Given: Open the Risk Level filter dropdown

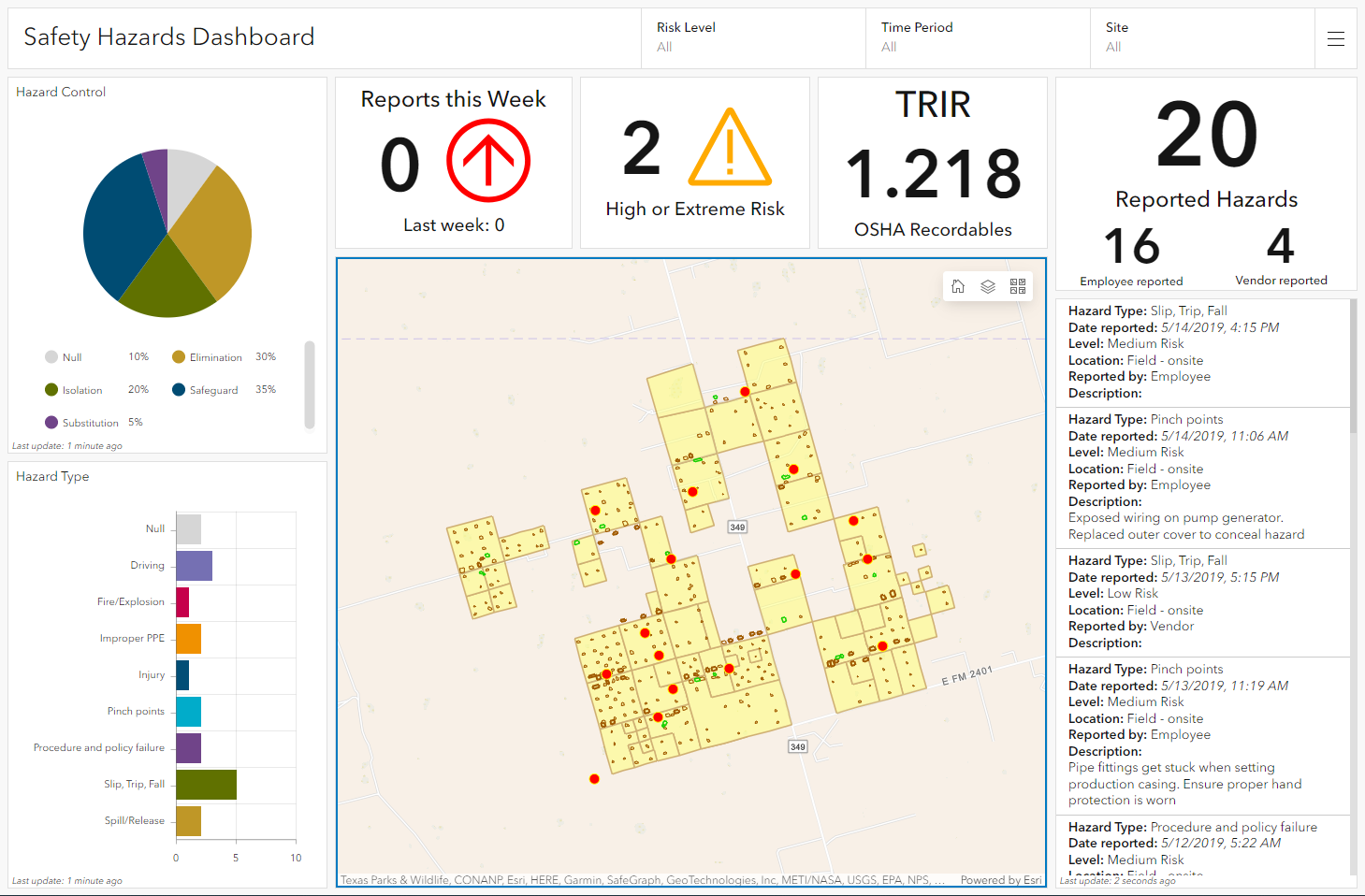Looking at the screenshot, I should coord(753,38).
